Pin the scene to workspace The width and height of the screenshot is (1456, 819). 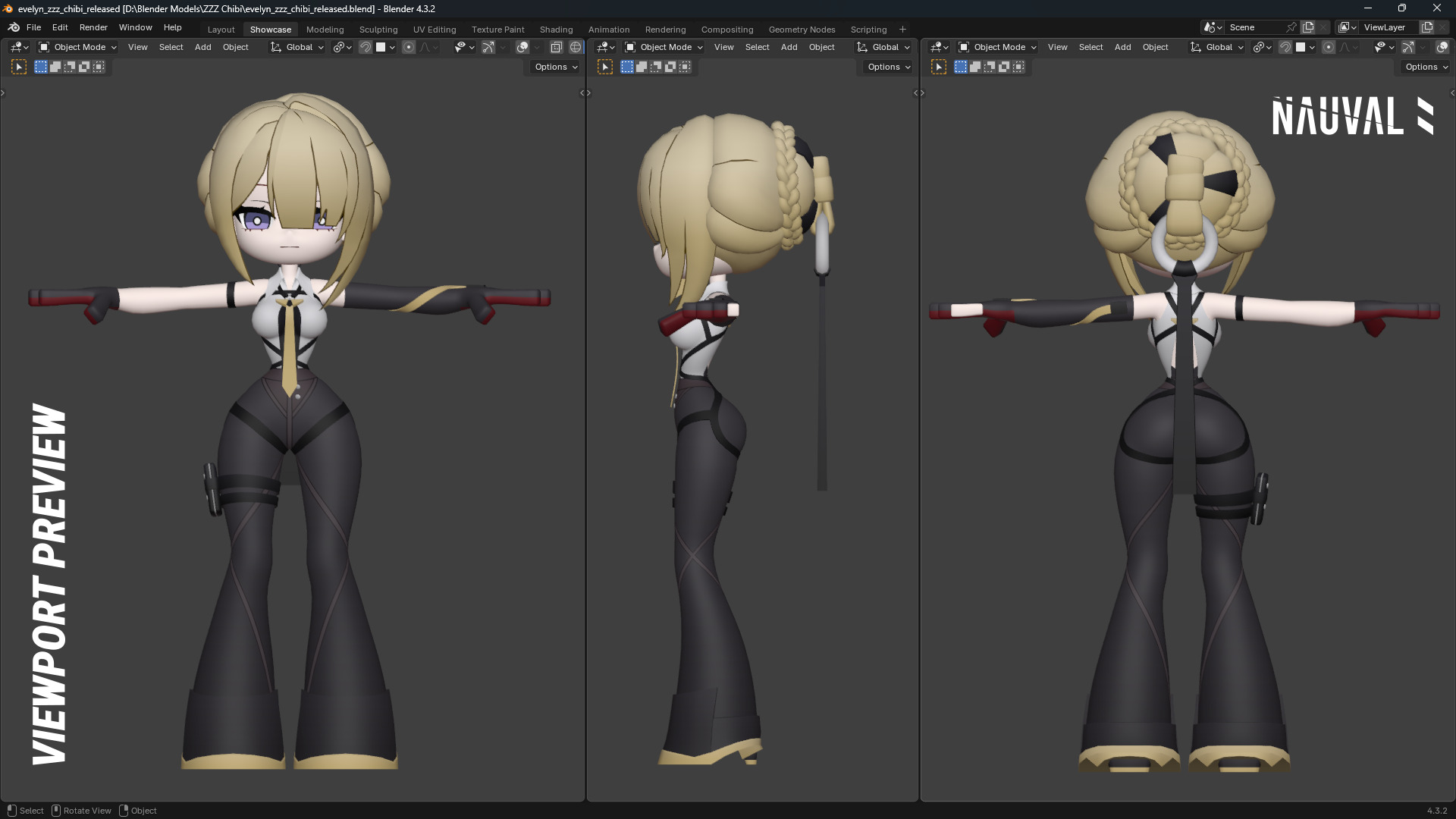point(1291,27)
